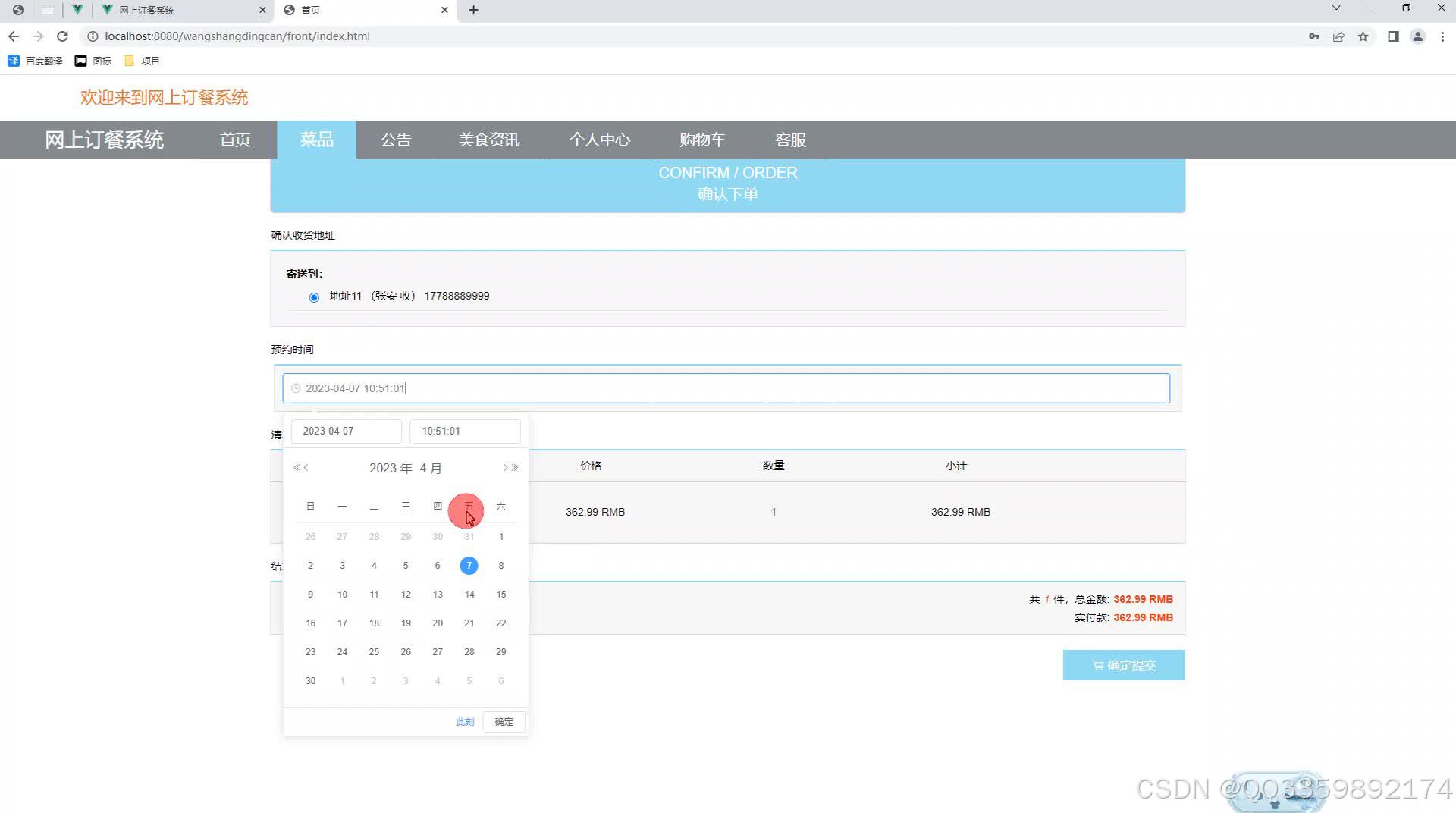Click 网上订餐系统 site logo text
Viewport: 1456px width, 813px height.
tap(104, 140)
